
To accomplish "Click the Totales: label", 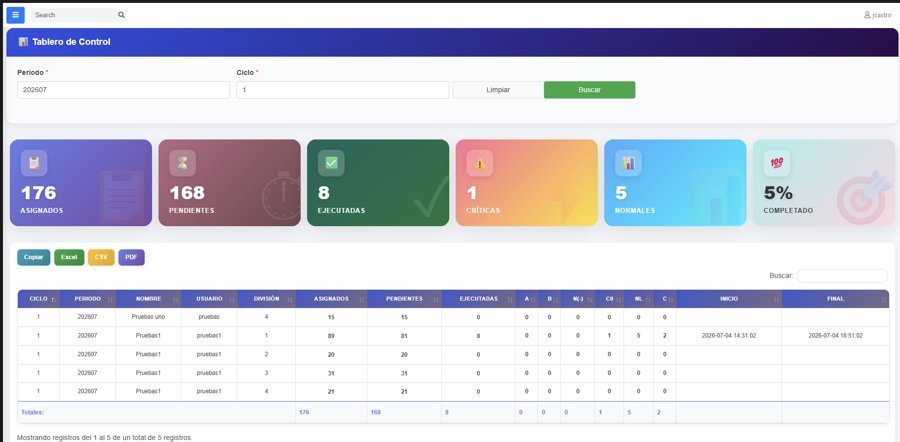I will point(32,412).
